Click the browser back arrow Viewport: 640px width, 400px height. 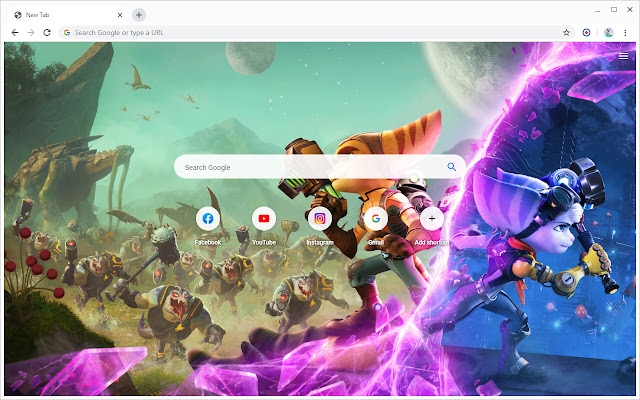[x=15, y=33]
